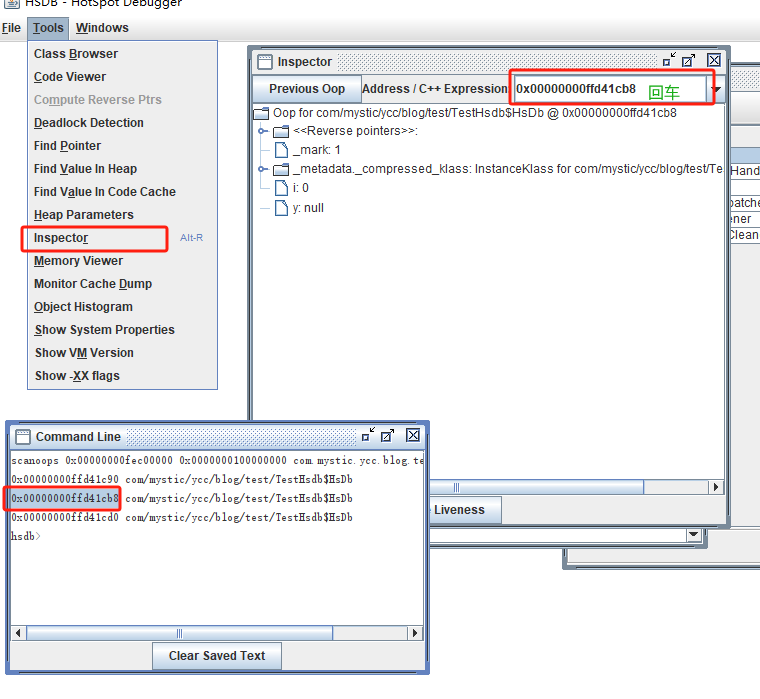Click Command Line scroll right arrow
Viewport: 760px width, 699px height.
point(415,633)
